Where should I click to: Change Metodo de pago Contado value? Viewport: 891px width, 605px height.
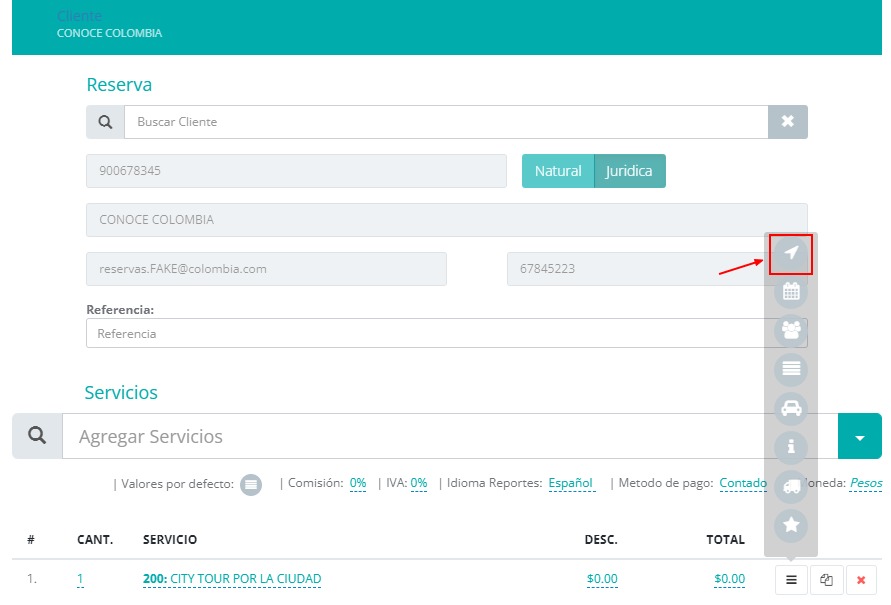point(742,483)
